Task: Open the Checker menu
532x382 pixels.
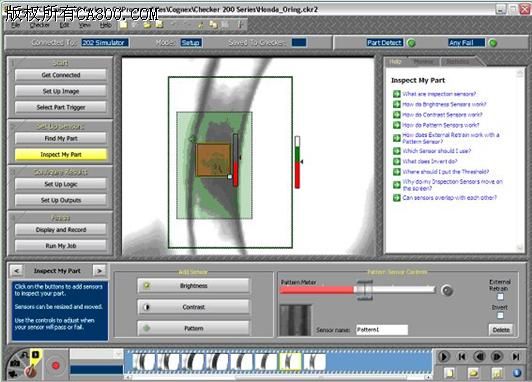Action: [40, 25]
